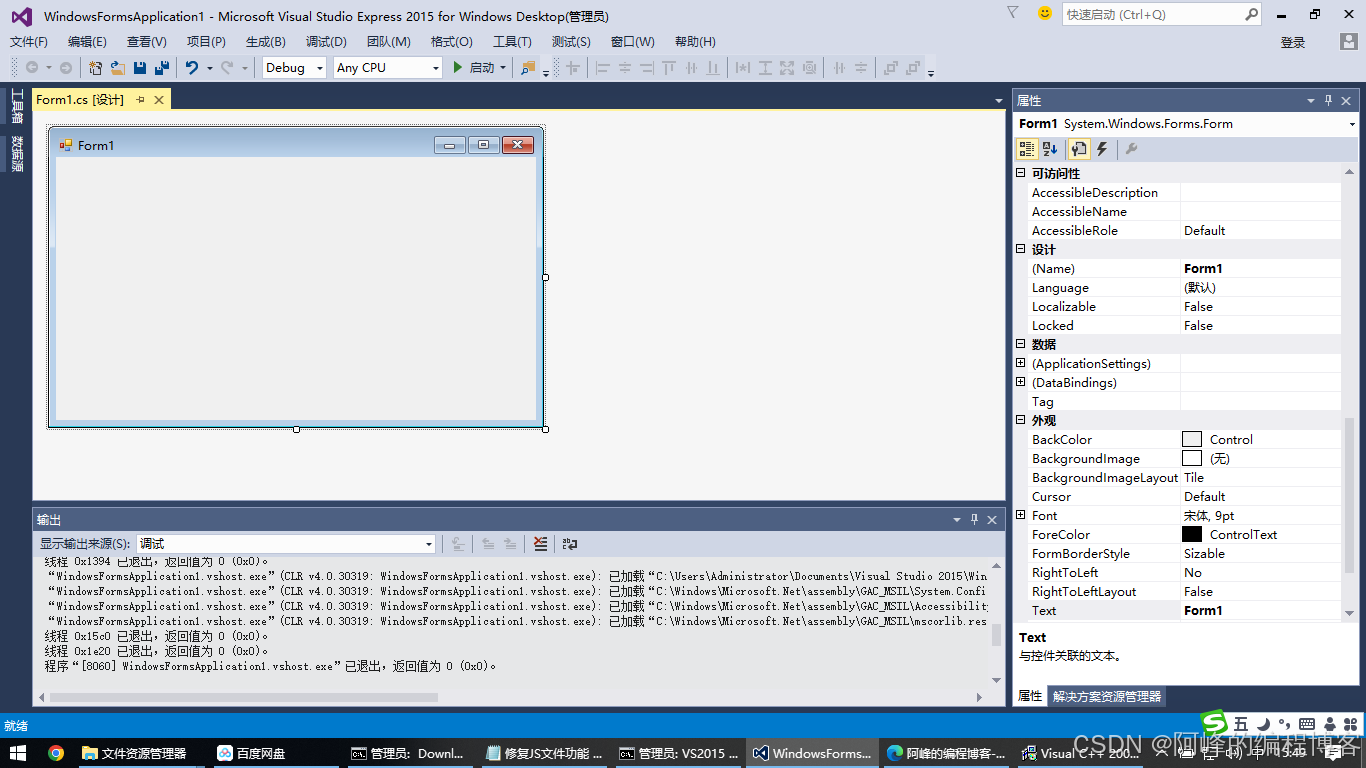Expand the Font property
The image size is (1366, 768).
coord(1021,515)
